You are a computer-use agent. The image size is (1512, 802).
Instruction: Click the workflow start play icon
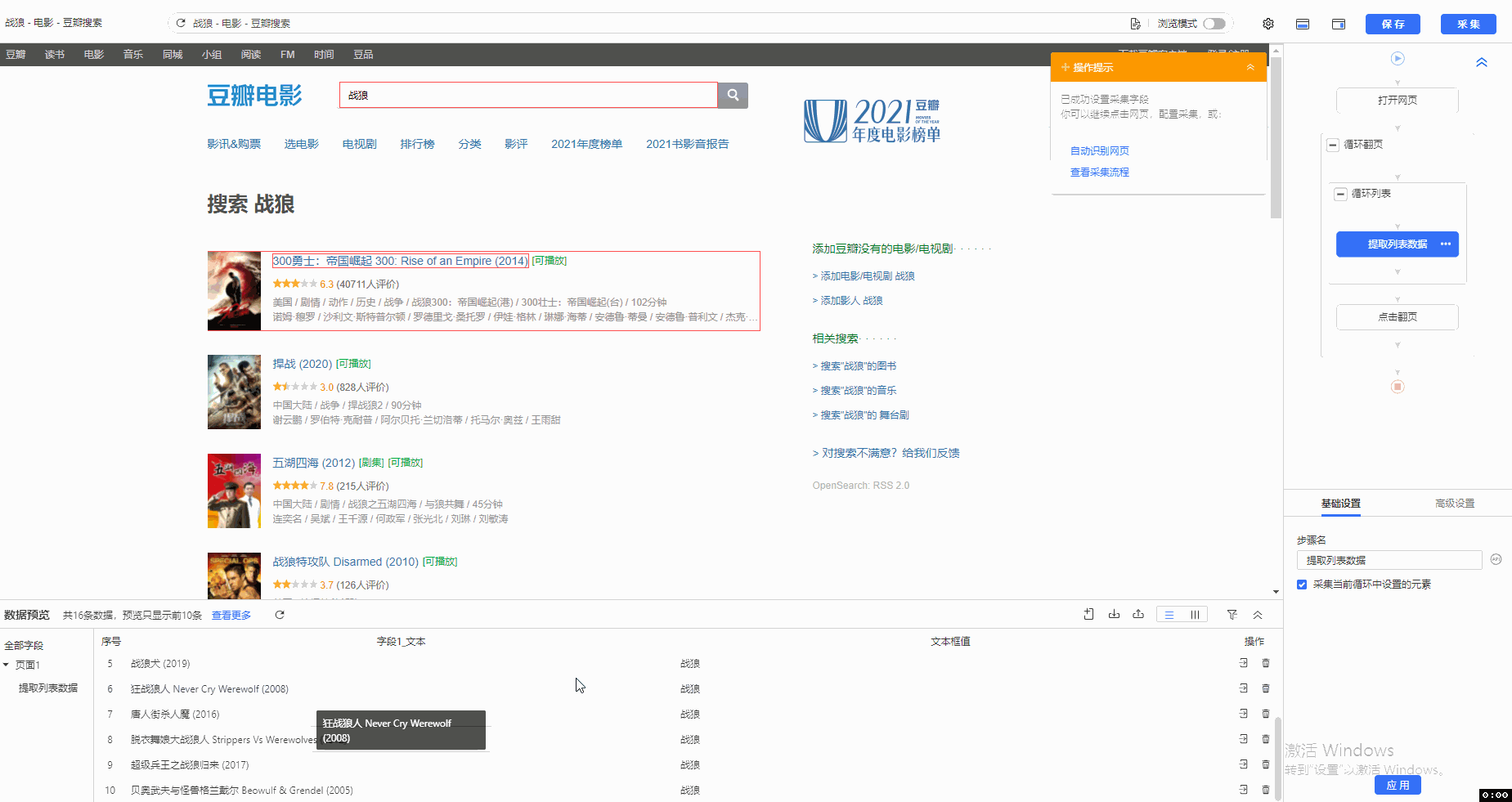tap(1398, 58)
